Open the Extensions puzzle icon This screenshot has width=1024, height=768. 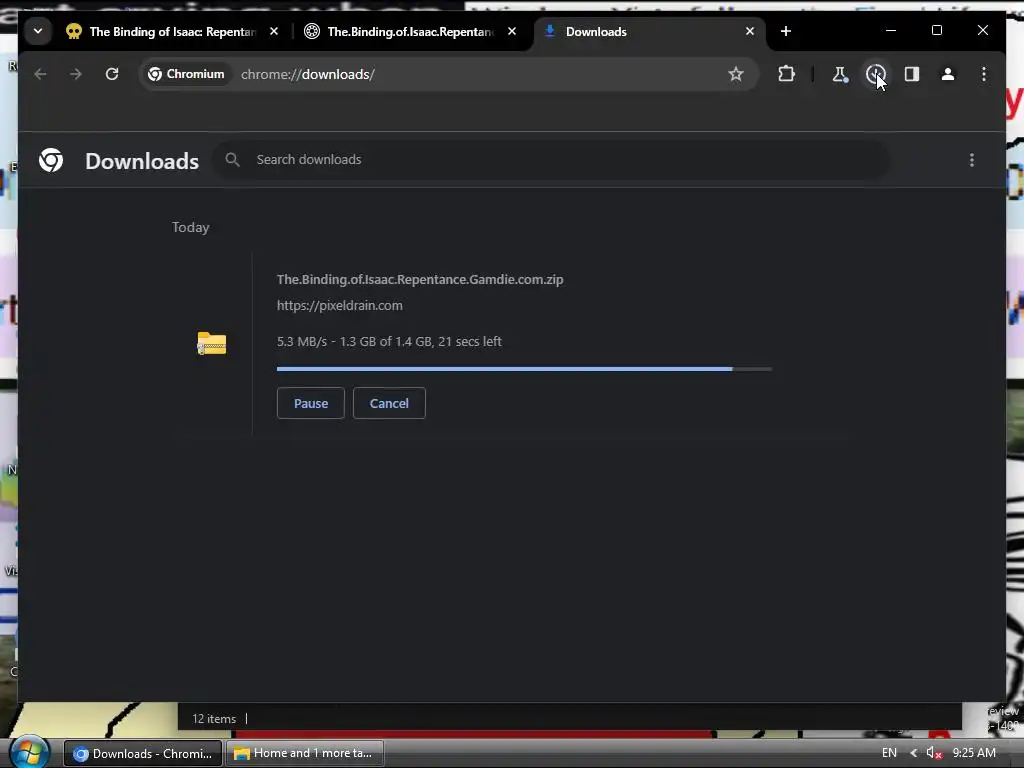(x=786, y=74)
